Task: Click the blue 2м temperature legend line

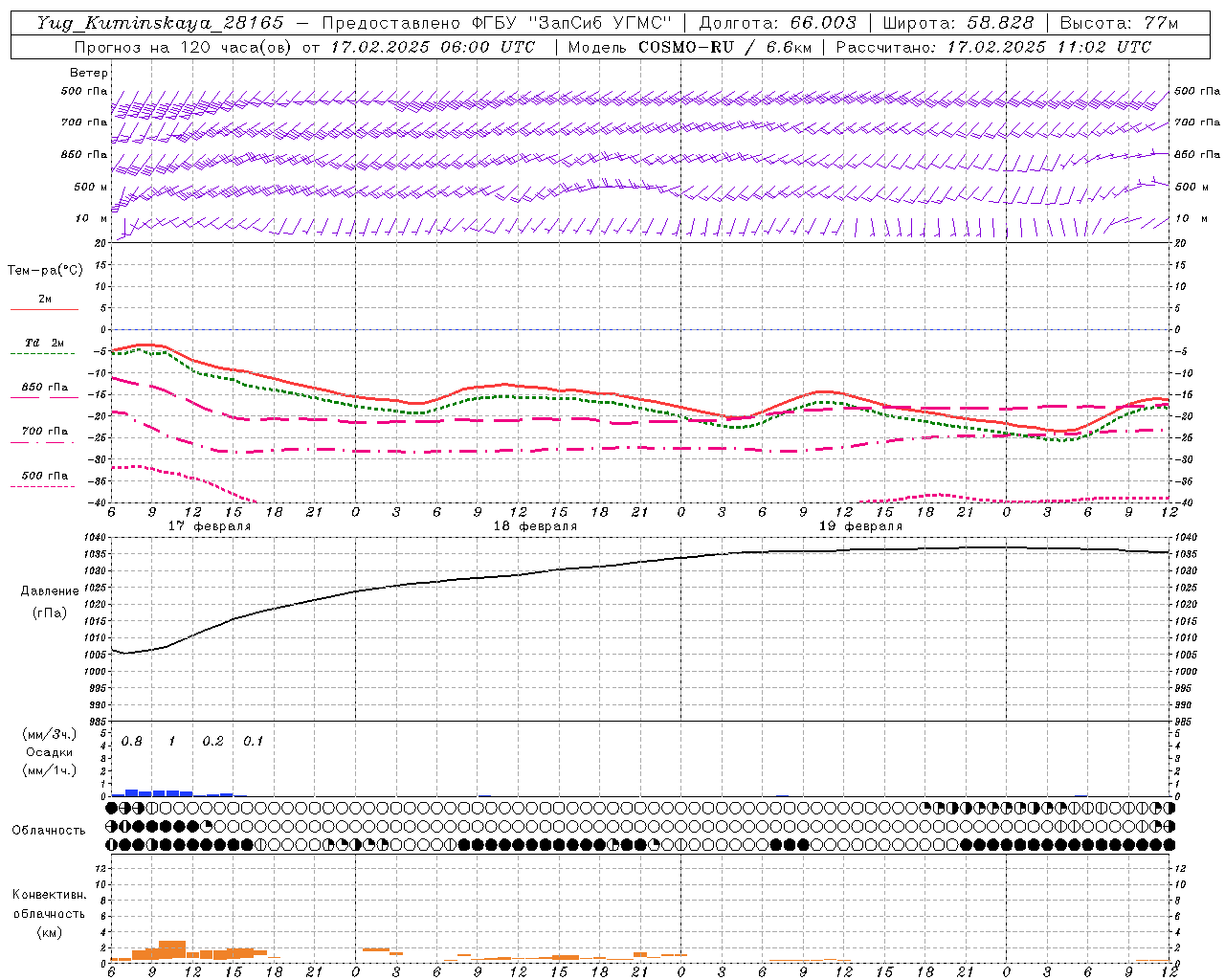Action: click(x=44, y=309)
